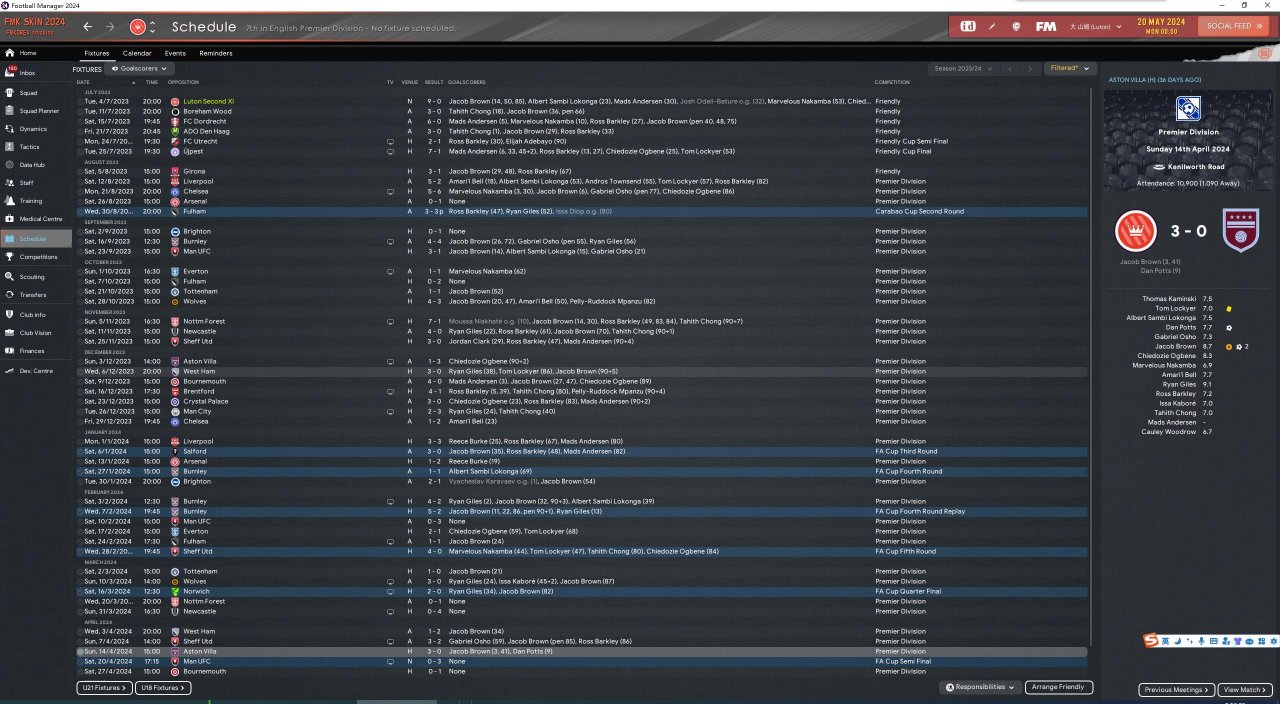Select the circle on the Boreham Wood row
Screen dimensions: 1280x704
pos(82,111)
